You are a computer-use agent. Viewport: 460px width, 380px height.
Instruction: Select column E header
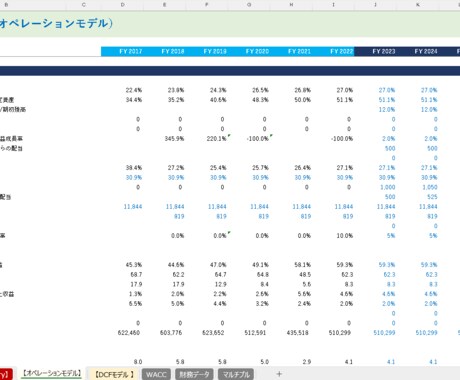pyautogui.click(x=165, y=5)
